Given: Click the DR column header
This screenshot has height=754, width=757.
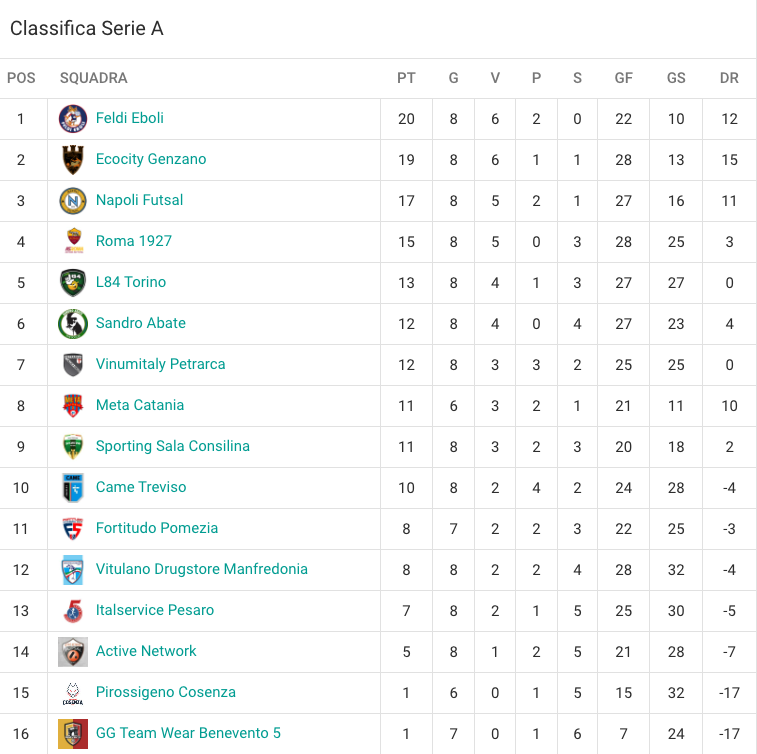Looking at the screenshot, I should [729, 78].
